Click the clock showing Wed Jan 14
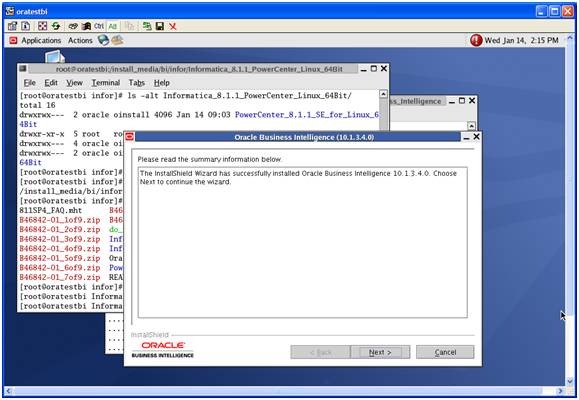Image resolution: width=579 pixels, height=400 pixels. (x=521, y=40)
